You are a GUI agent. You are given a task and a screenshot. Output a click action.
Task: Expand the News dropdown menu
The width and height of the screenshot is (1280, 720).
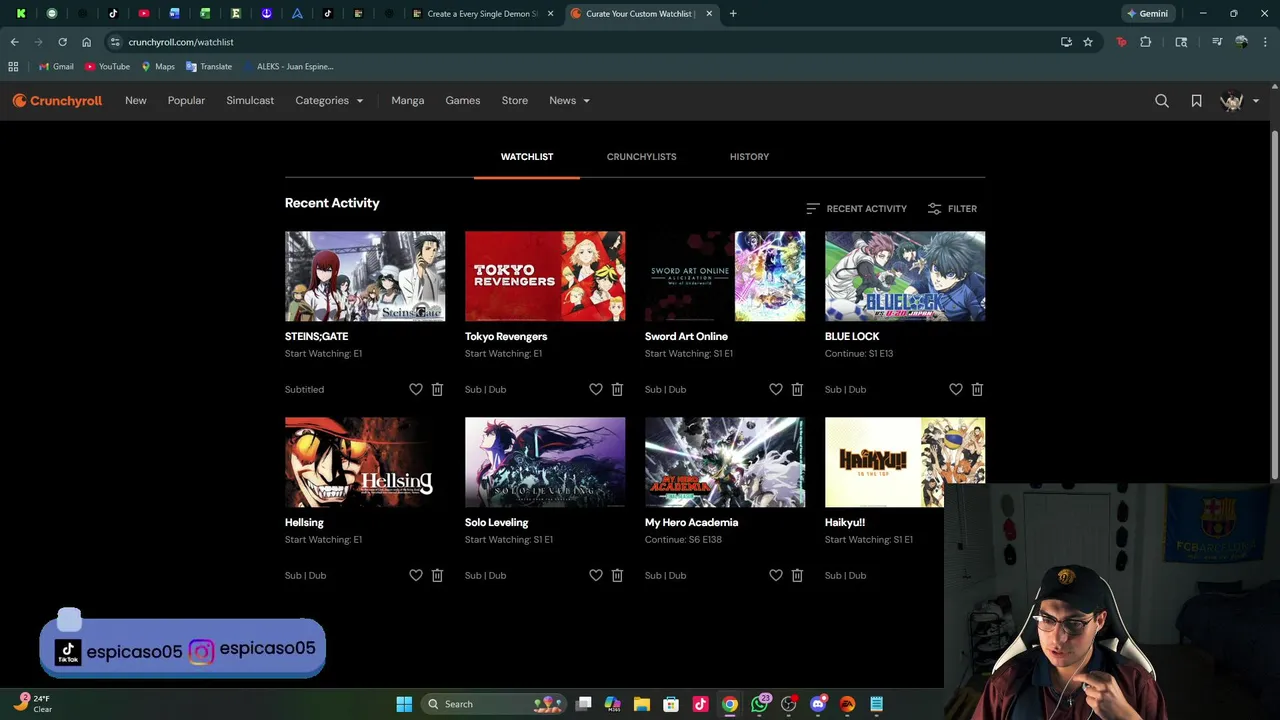(x=569, y=100)
